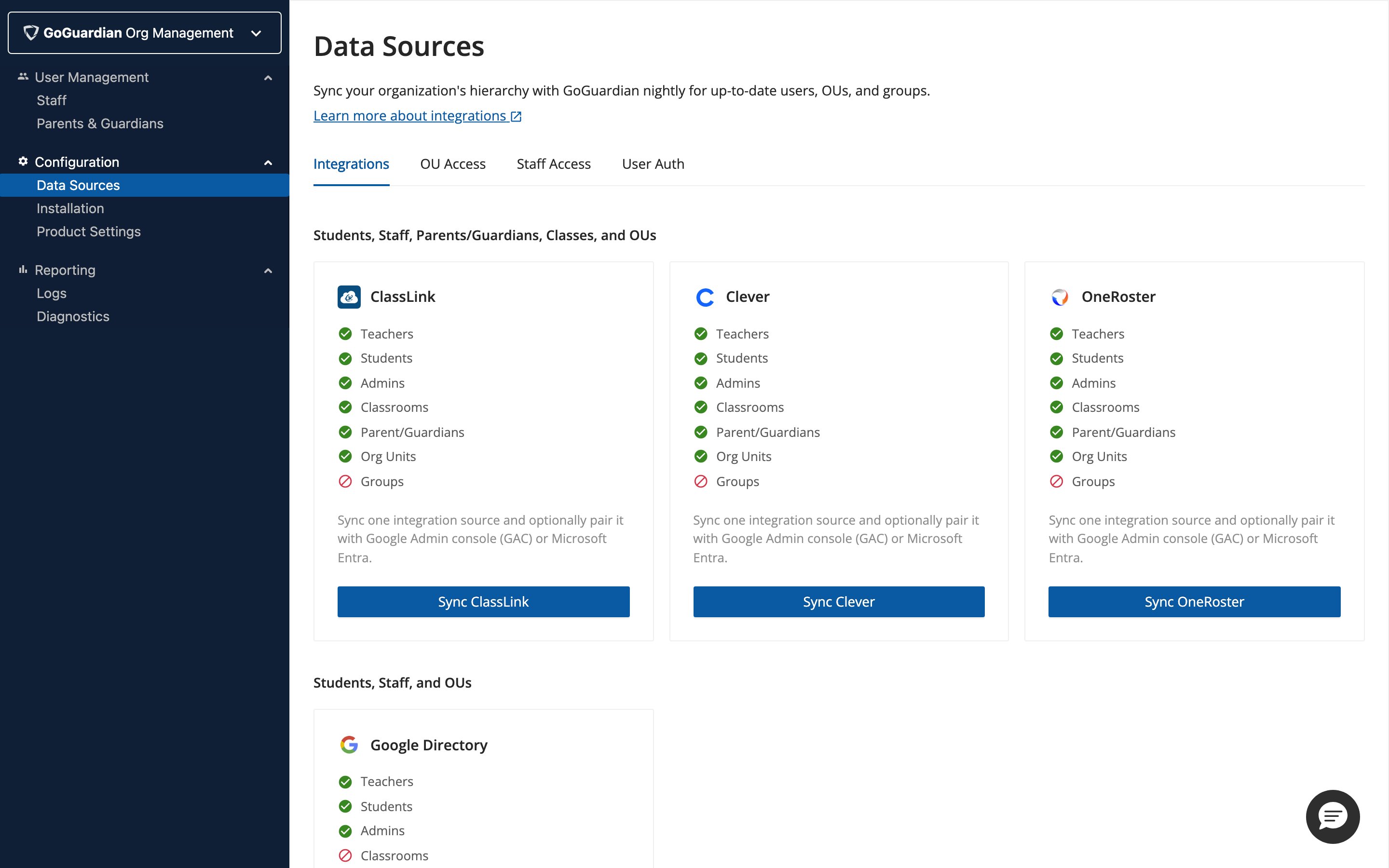
Task: Switch to the OU Access tab
Action: click(x=453, y=164)
